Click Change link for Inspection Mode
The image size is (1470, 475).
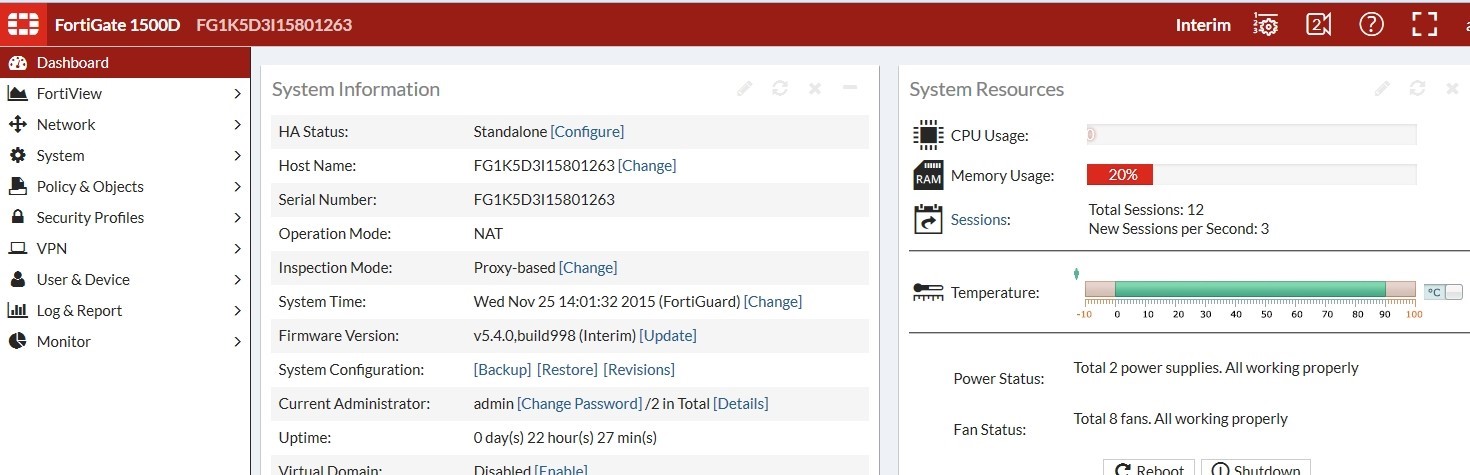588,268
